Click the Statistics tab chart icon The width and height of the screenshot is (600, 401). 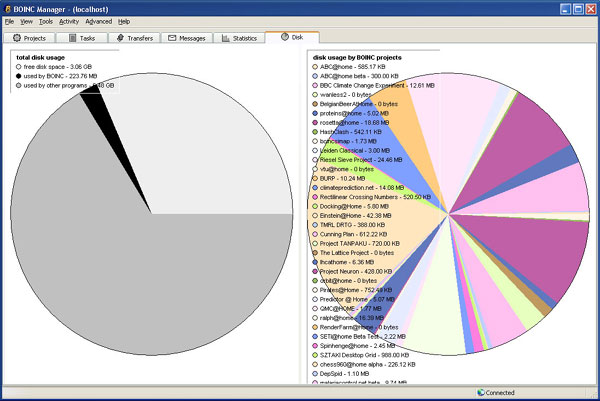click(x=226, y=38)
